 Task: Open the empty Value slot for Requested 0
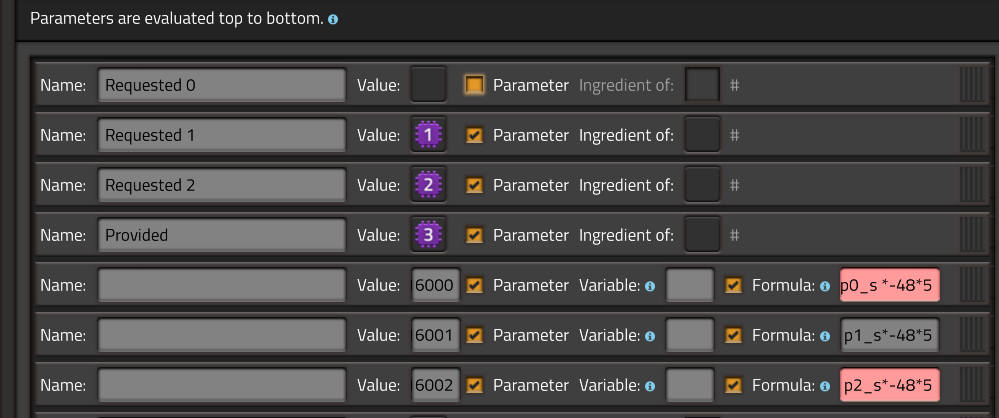click(428, 85)
